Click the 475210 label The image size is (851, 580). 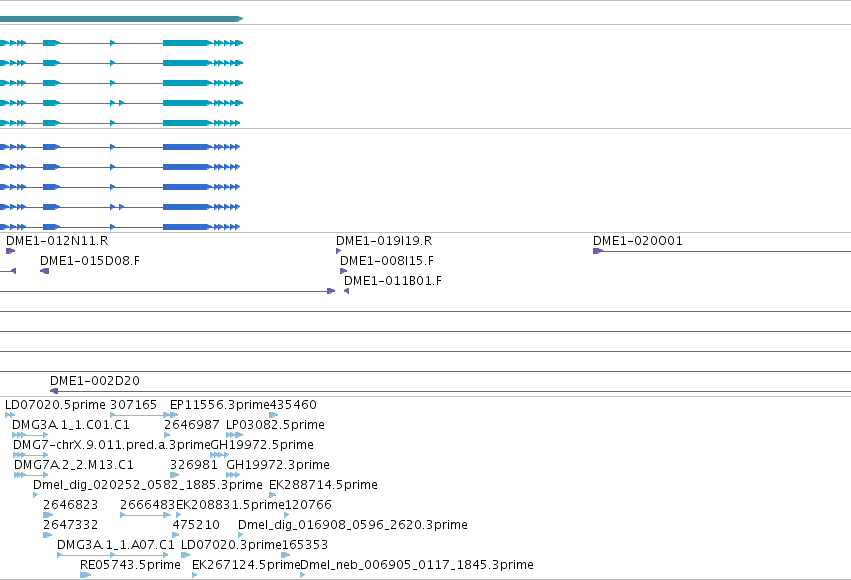pyautogui.click(x=196, y=525)
